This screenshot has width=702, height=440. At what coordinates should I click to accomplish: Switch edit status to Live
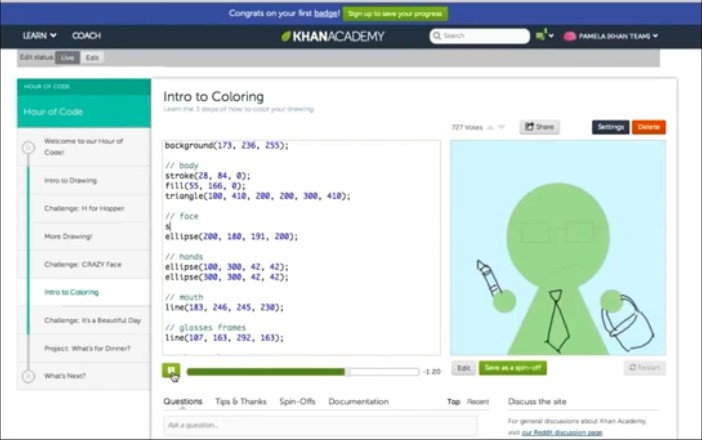[x=68, y=58]
